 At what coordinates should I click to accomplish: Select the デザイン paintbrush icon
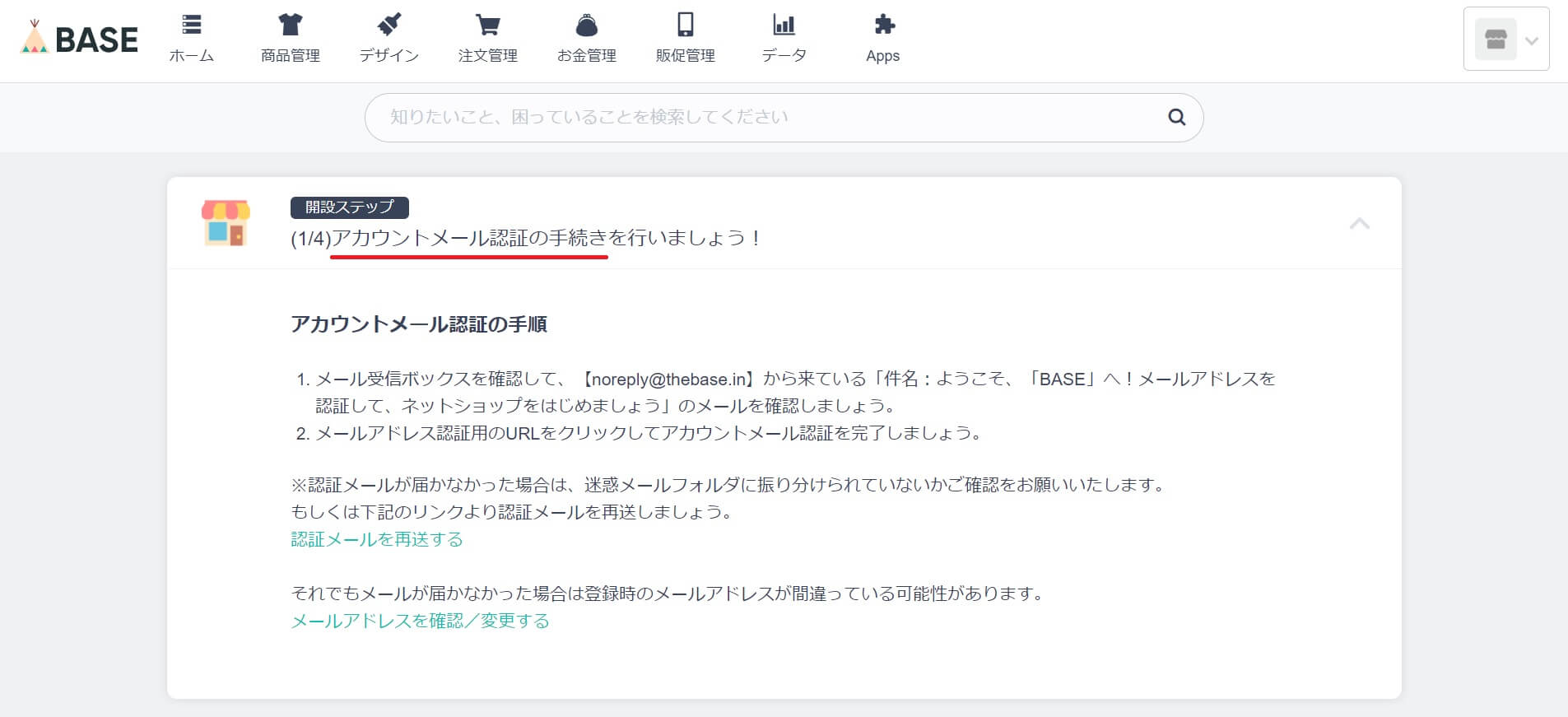coord(389,25)
